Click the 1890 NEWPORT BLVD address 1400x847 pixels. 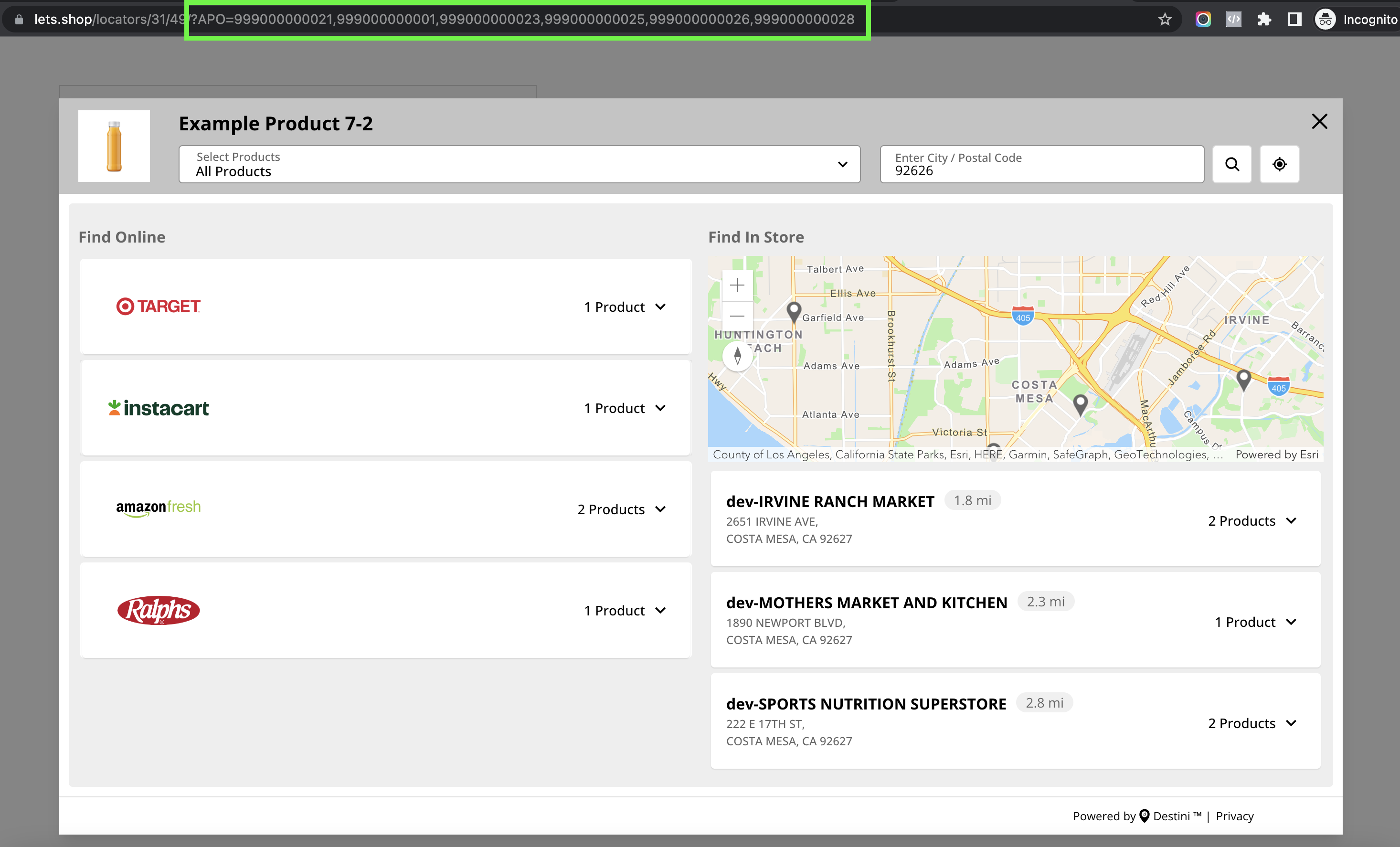(x=785, y=623)
